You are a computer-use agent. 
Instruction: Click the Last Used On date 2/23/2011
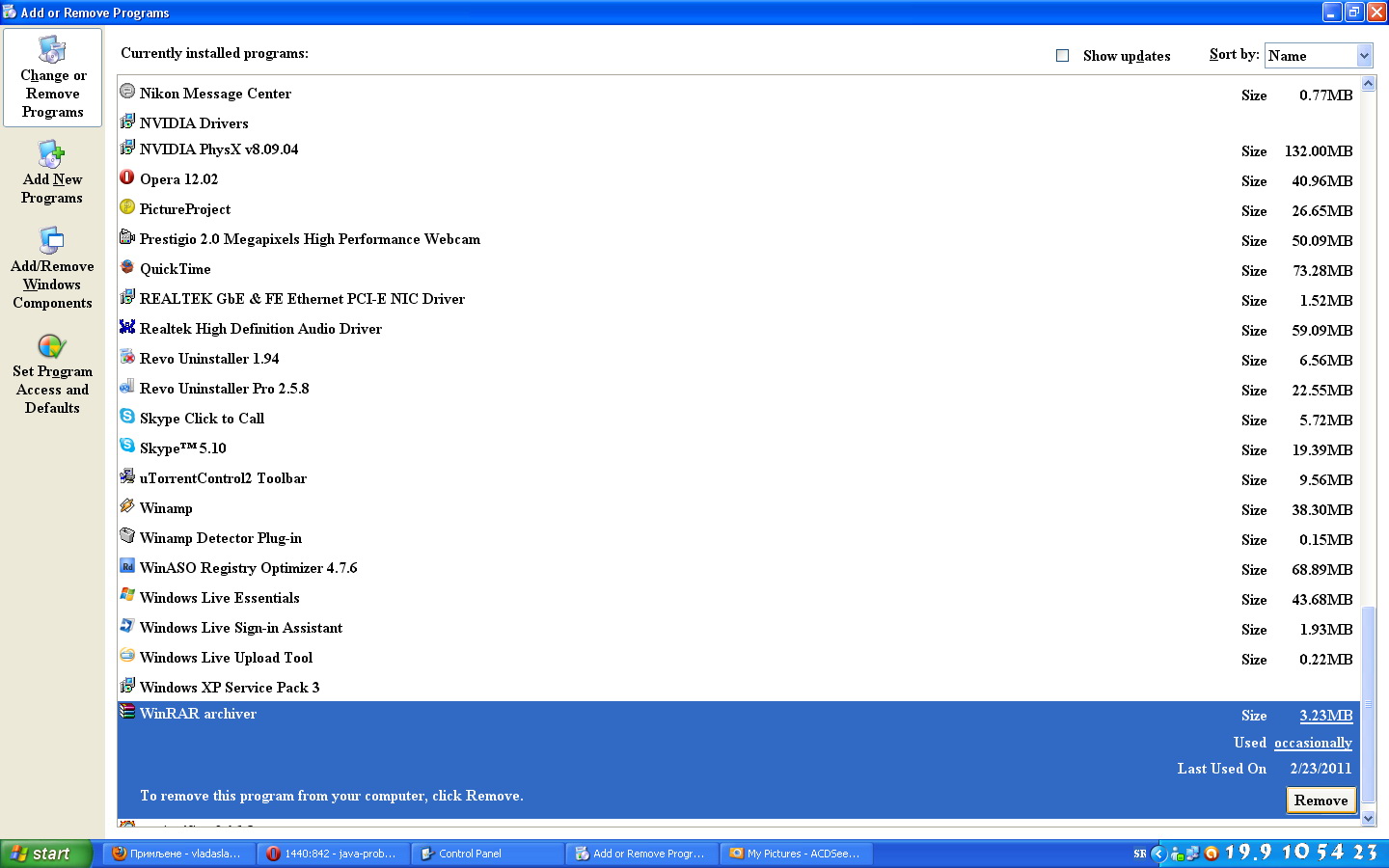click(x=1321, y=769)
